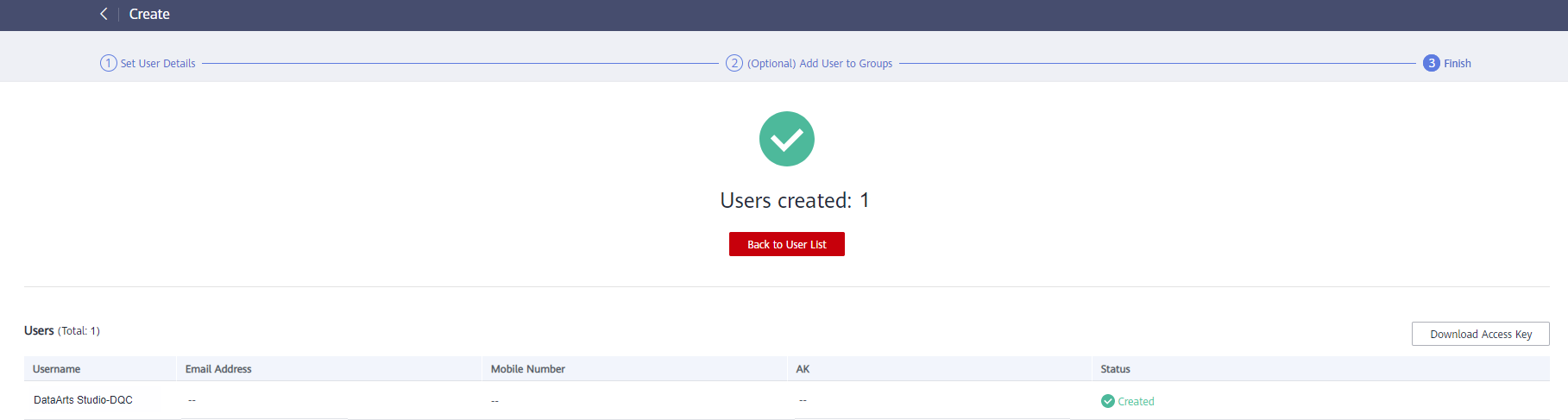Click Back to User List button

click(787, 244)
